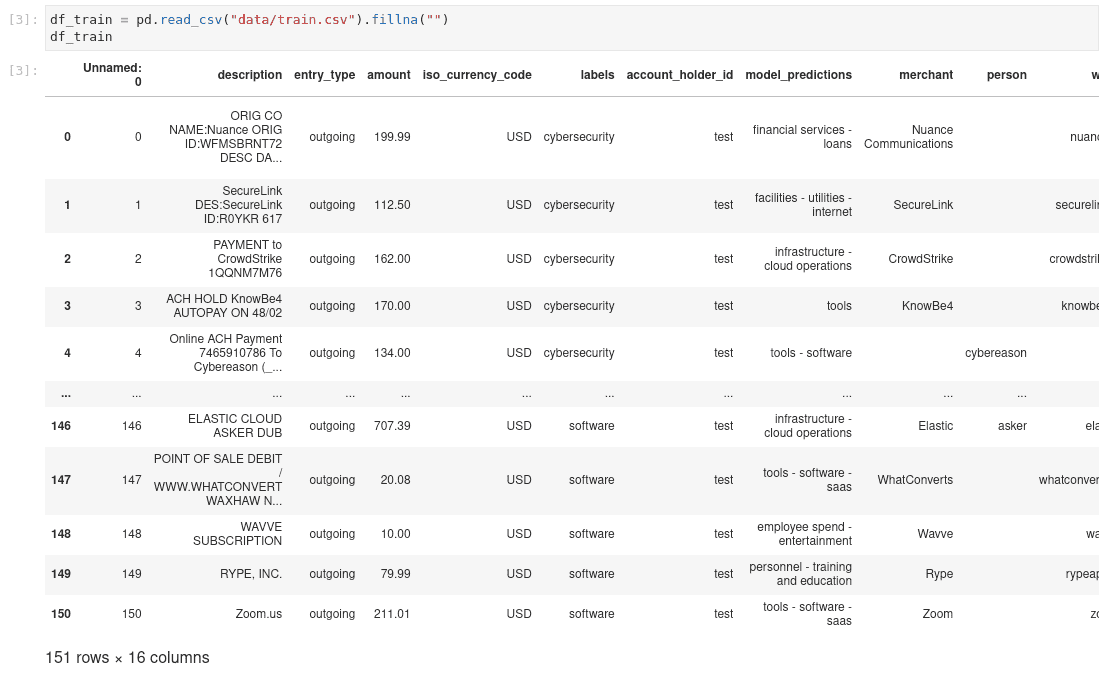Click the 'description' column header
The image size is (1110, 676).
tap(249, 75)
